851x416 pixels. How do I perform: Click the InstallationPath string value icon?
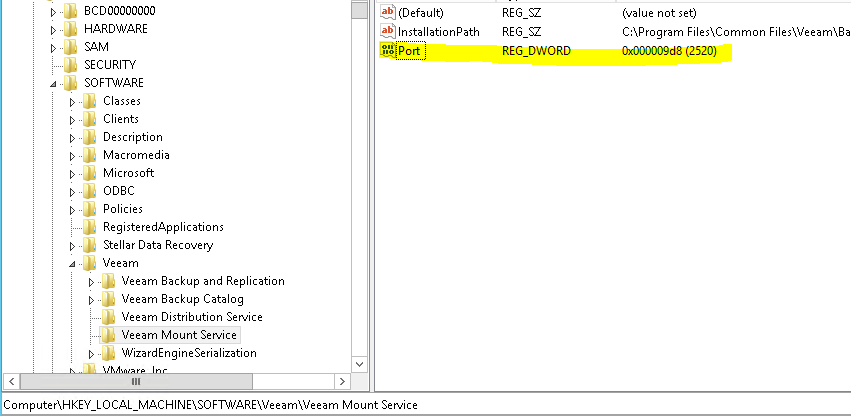(x=388, y=31)
